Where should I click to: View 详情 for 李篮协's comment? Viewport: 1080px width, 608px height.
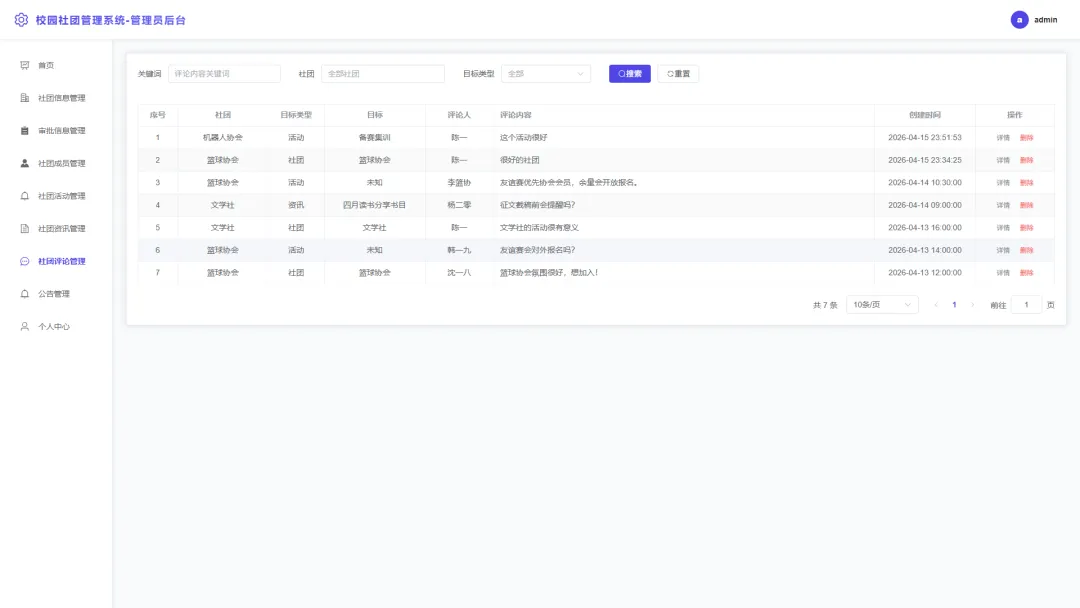1003,182
